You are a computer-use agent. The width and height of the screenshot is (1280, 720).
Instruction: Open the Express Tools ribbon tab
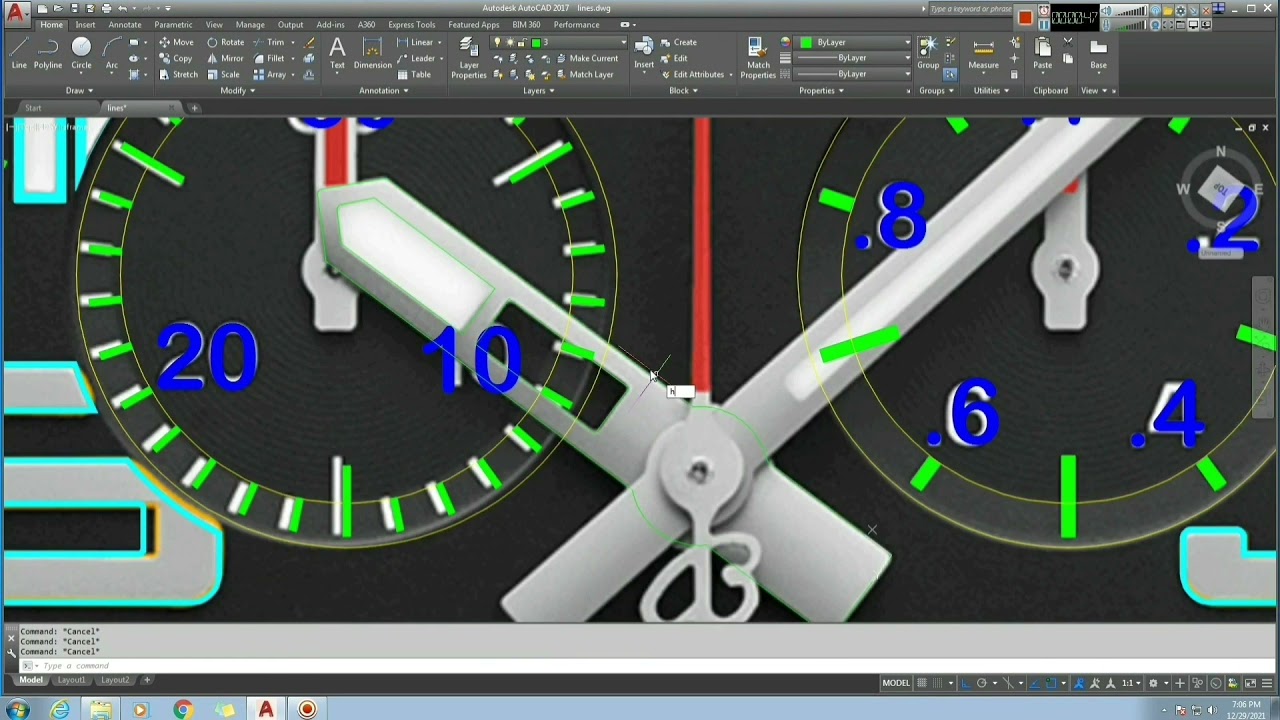click(411, 25)
